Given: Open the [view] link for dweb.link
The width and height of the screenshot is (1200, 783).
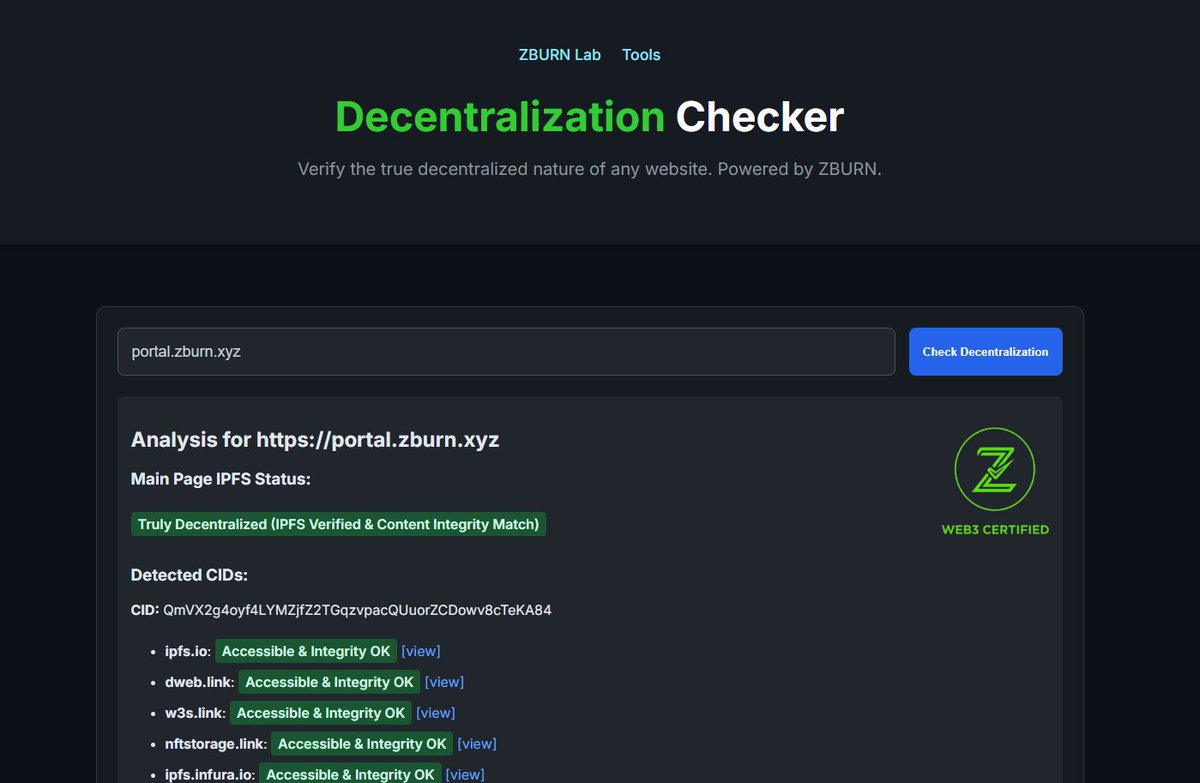Looking at the screenshot, I should click(444, 682).
